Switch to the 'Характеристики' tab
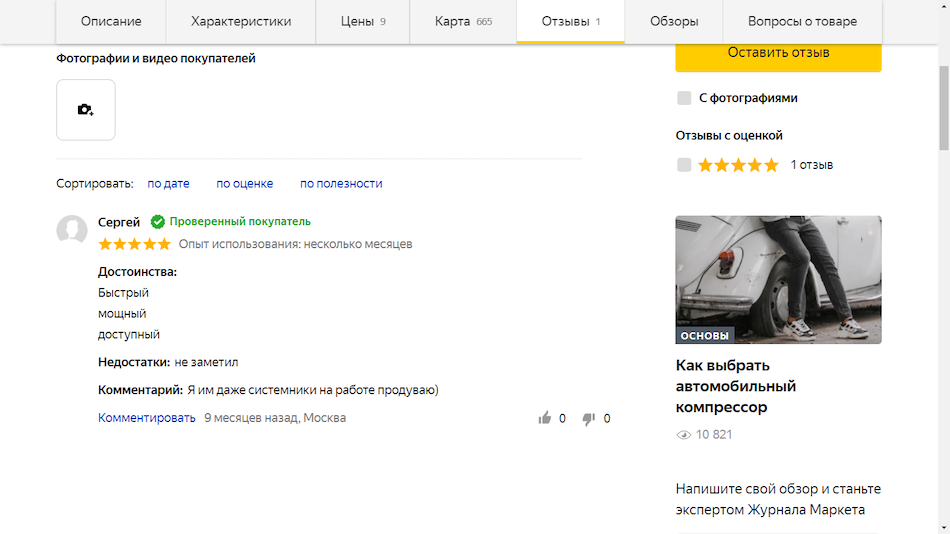Image resolution: width=950 pixels, height=534 pixels. click(x=240, y=21)
